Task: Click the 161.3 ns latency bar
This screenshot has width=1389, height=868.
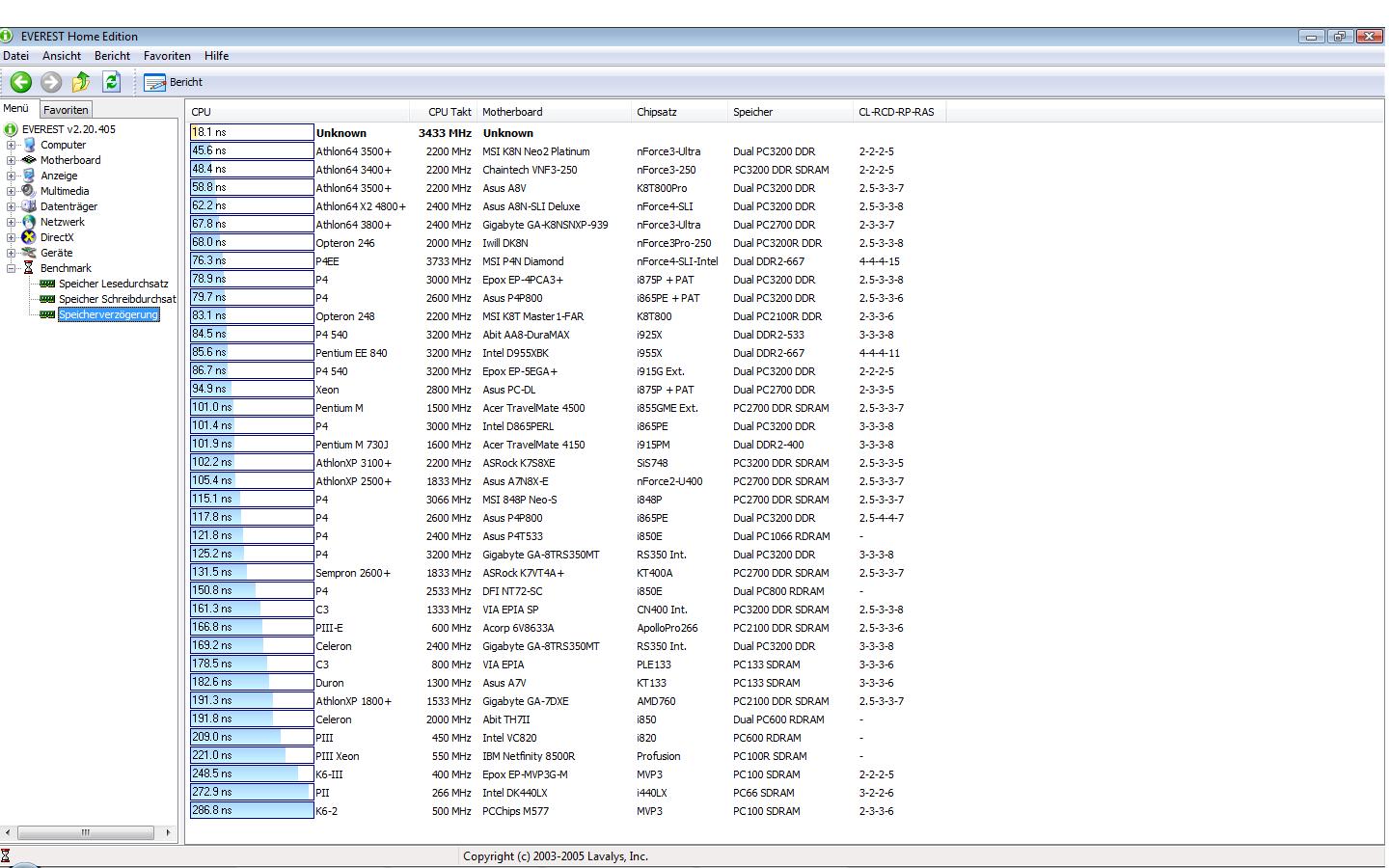Action: tap(252, 609)
